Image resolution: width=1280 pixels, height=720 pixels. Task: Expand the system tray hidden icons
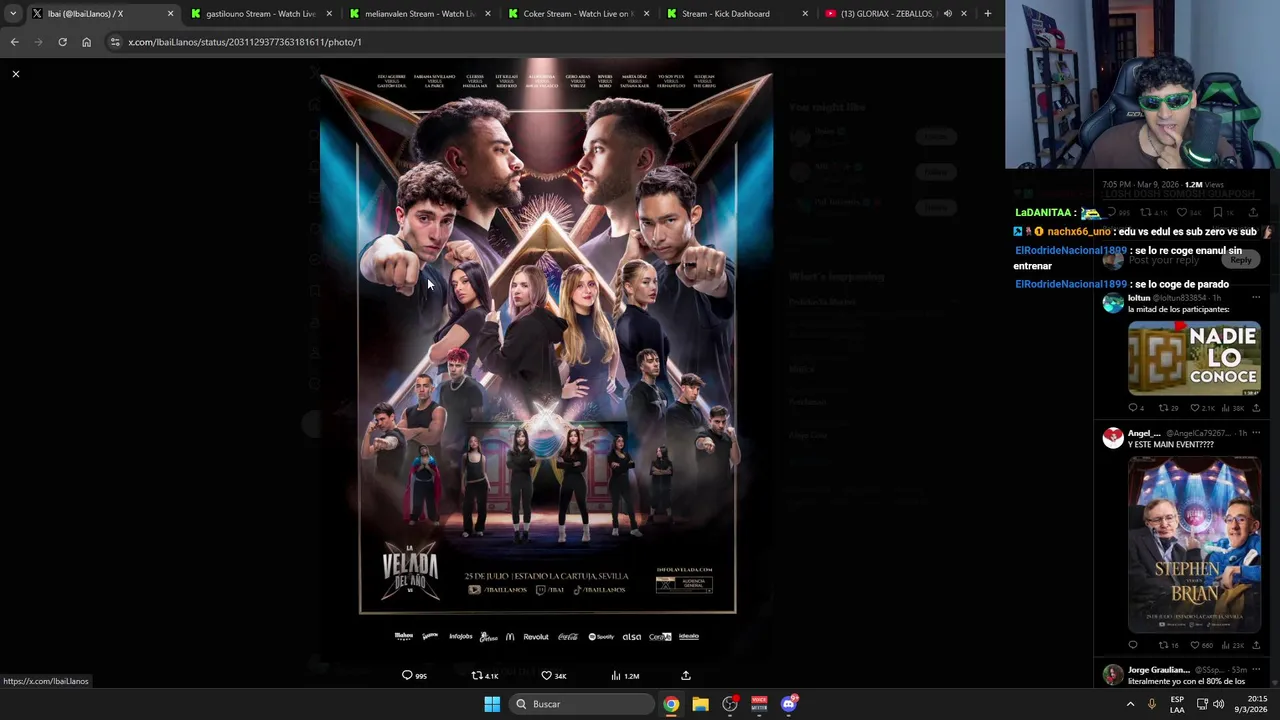click(x=1131, y=704)
